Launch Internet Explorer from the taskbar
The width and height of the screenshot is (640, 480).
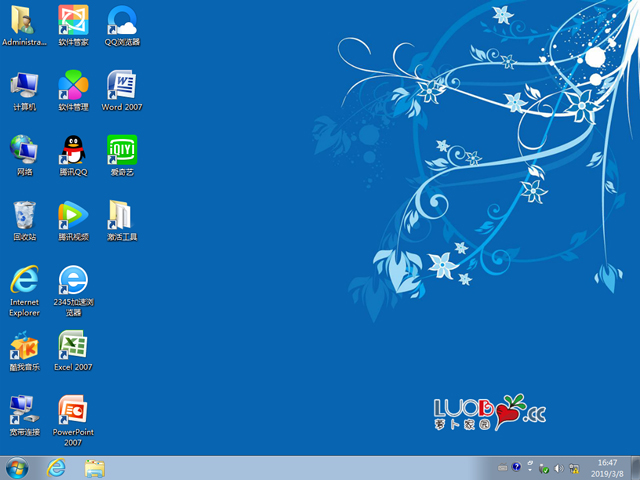click(57, 467)
